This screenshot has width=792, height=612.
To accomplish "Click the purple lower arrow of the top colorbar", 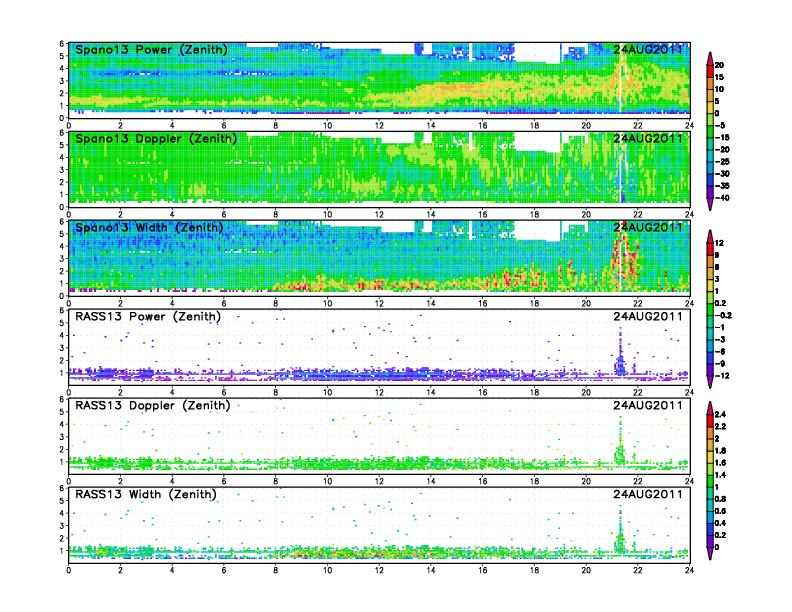I will [710, 204].
